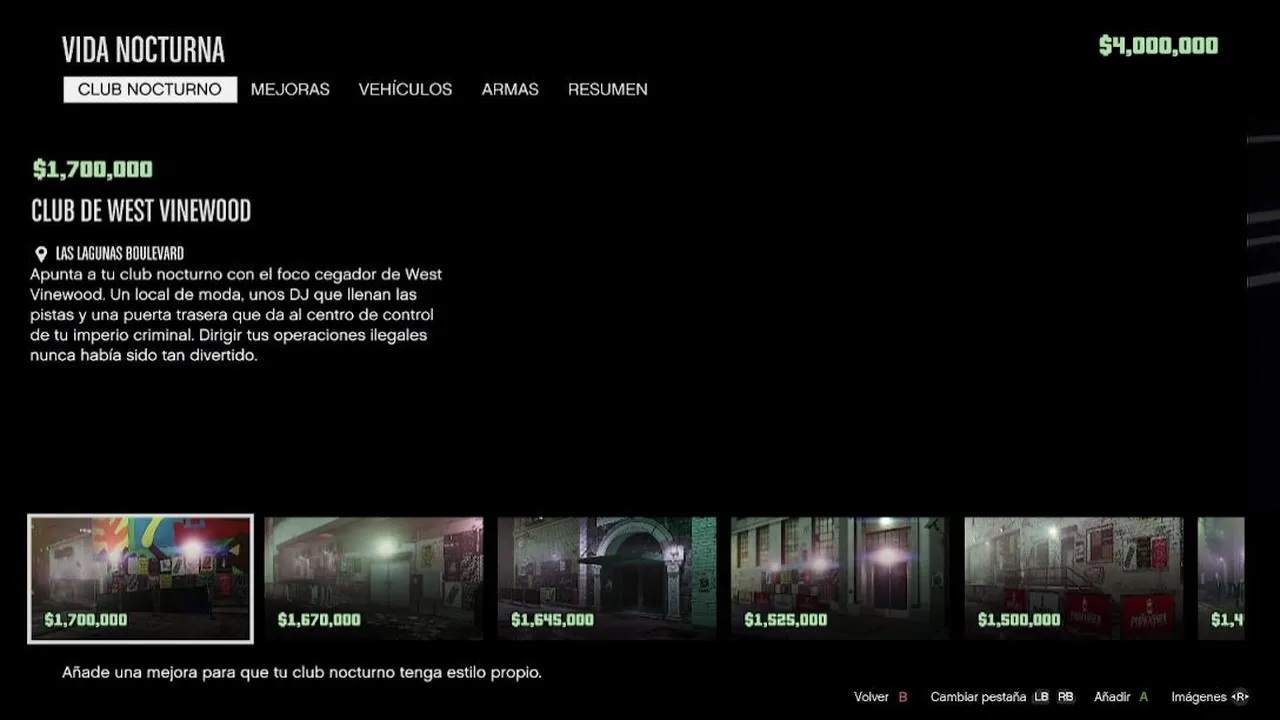Click the RB bumper icon

point(1066,697)
